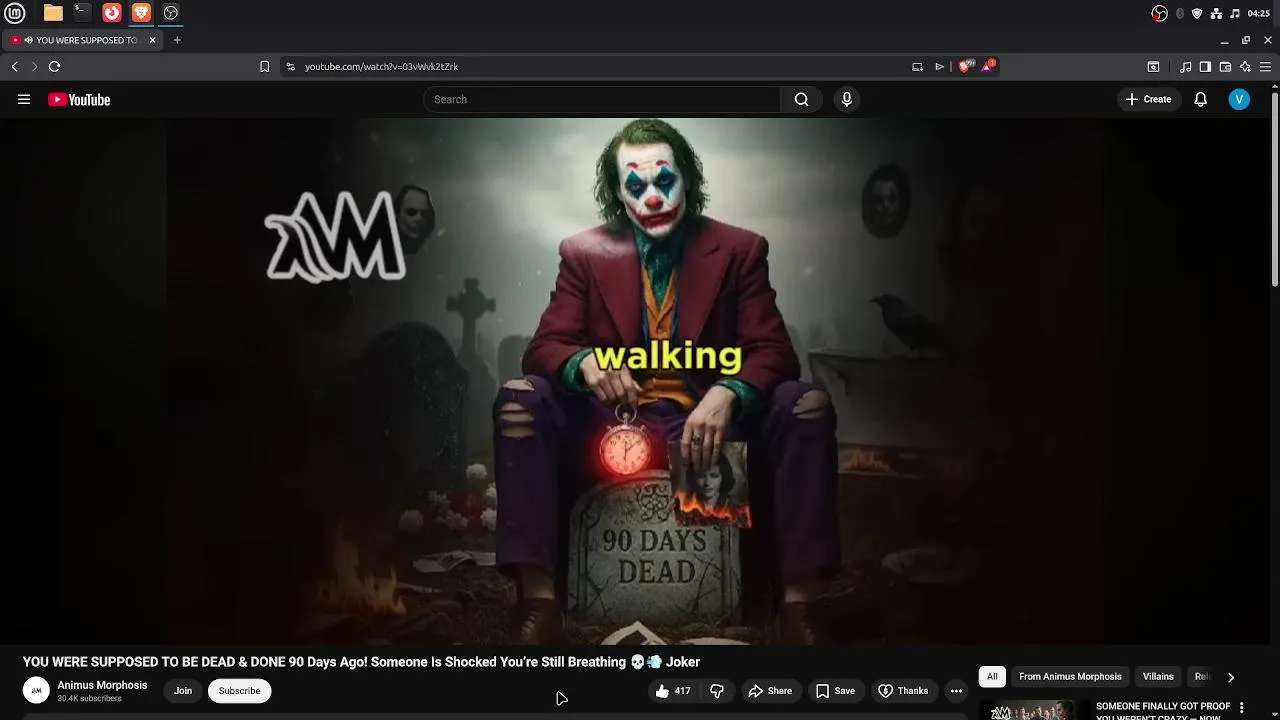Open SOMEONE FINALLY GOT PROOF video thumbnail

[x=1033, y=710]
